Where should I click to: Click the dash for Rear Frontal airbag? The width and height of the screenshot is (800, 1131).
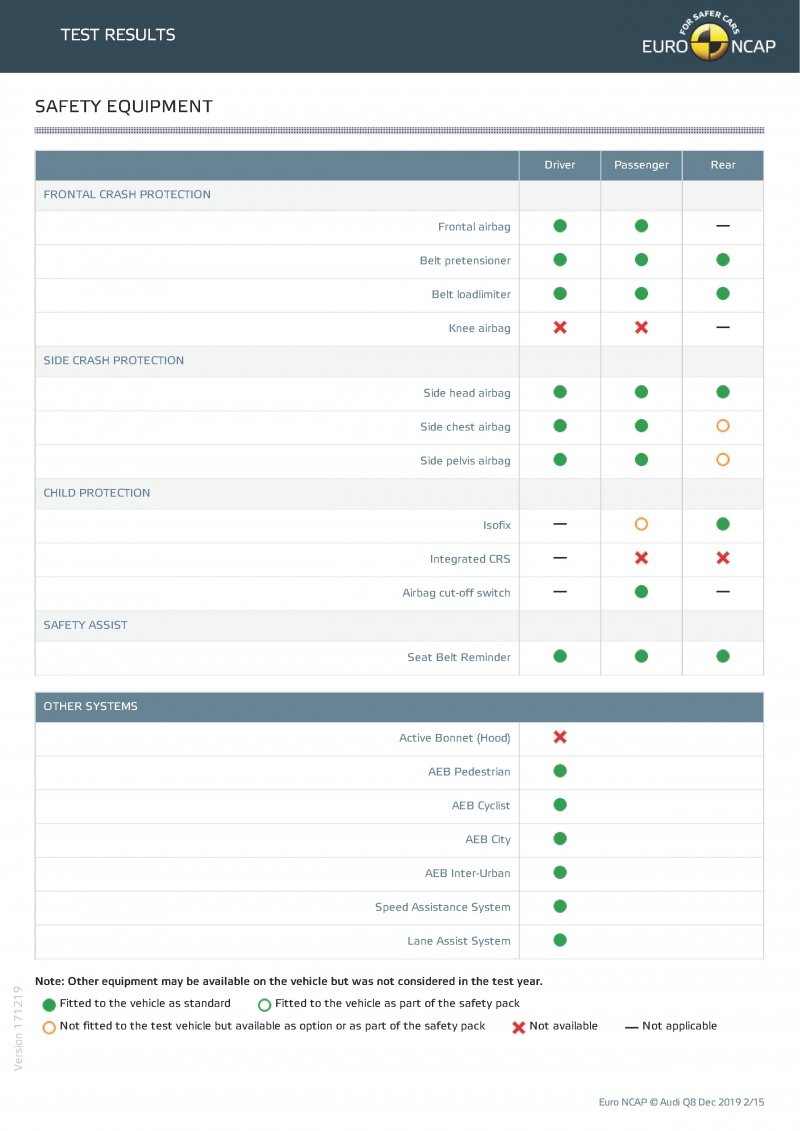click(x=723, y=226)
